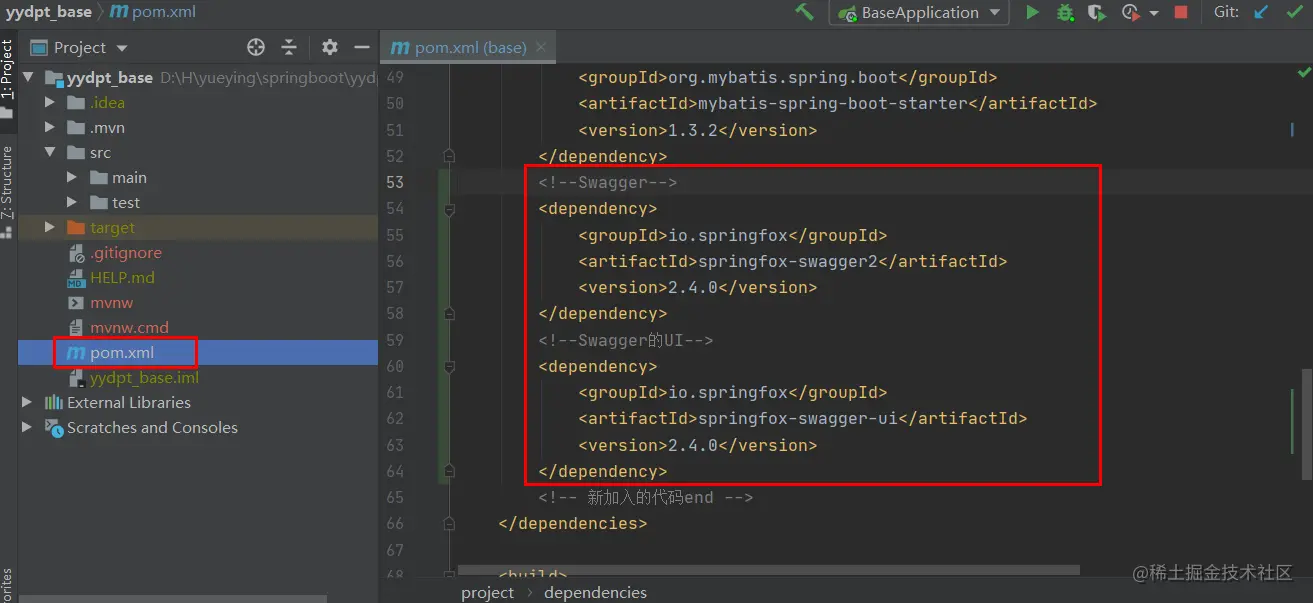Screen dimensions: 1313x603
Task: Click the editor horizontal scrollbar
Action: [x=768, y=571]
